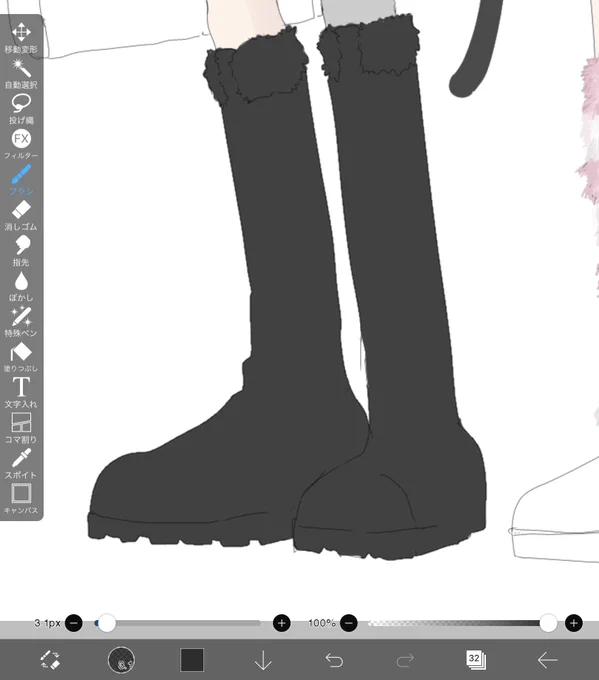The image size is (599, 680).
Task: Decrease brush size with minus button
Action: coord(74,623)
